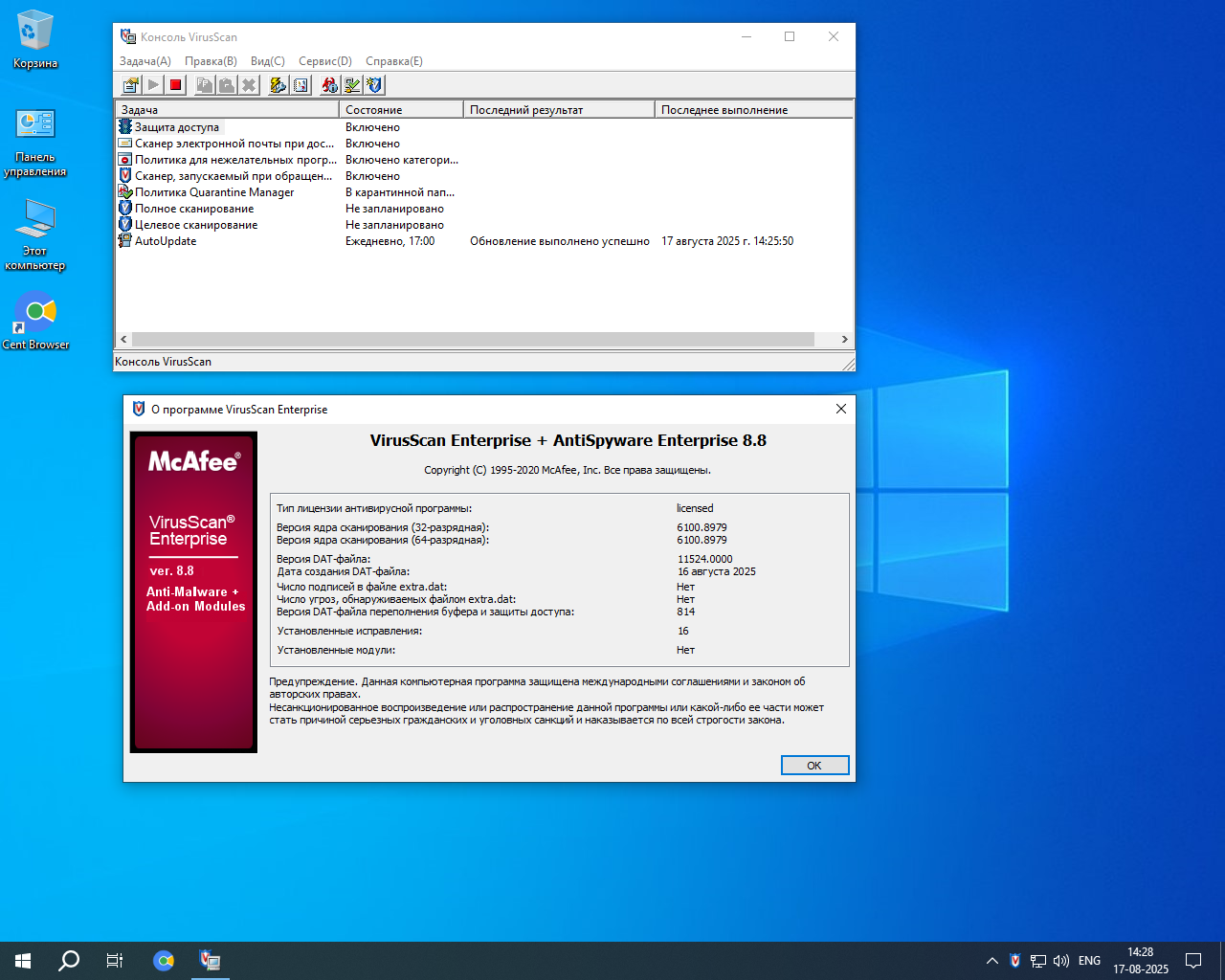The width and height of the screenshot is (1225, 980).
Task: Open taskbar search magnifier
Action: pyautogui.click(x=69, y=960)
